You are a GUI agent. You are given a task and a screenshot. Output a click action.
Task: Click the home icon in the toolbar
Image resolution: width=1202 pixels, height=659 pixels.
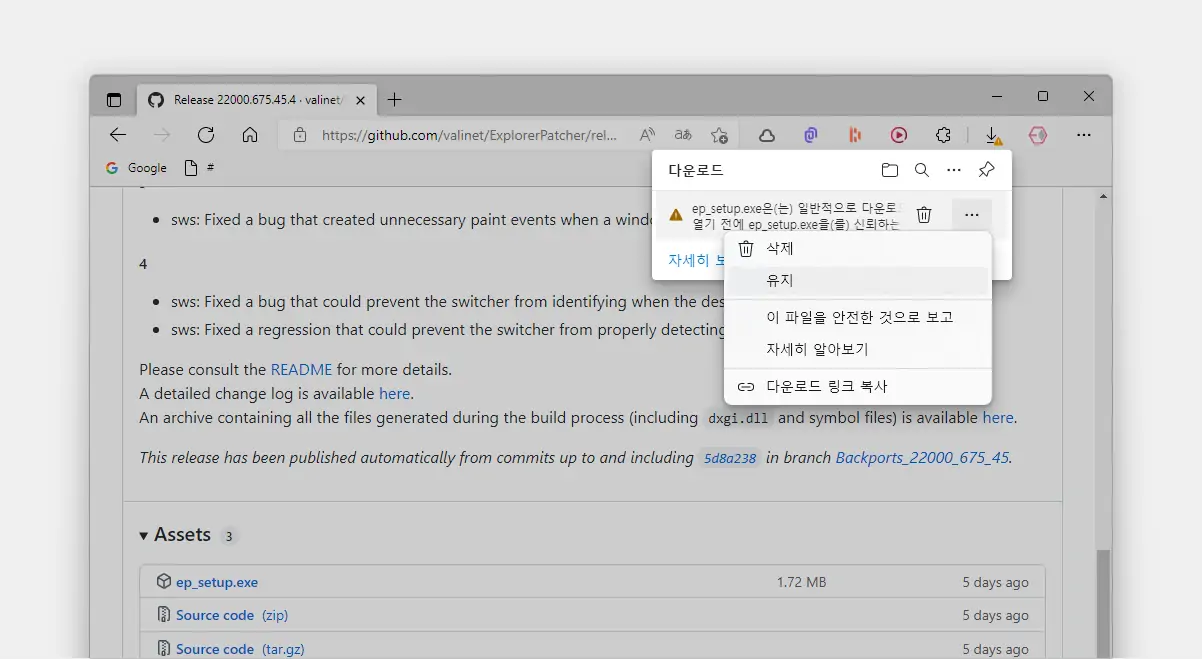tap(250, 134)
